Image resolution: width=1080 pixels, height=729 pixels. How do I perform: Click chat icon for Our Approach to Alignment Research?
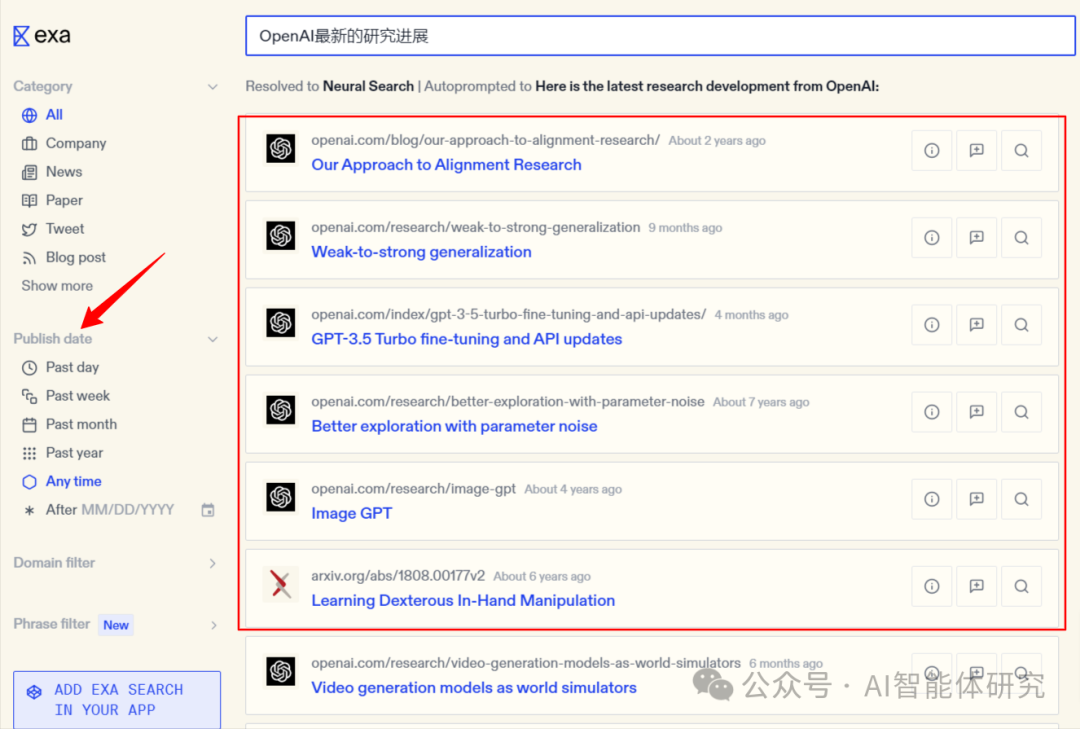[x=976, y=150]
